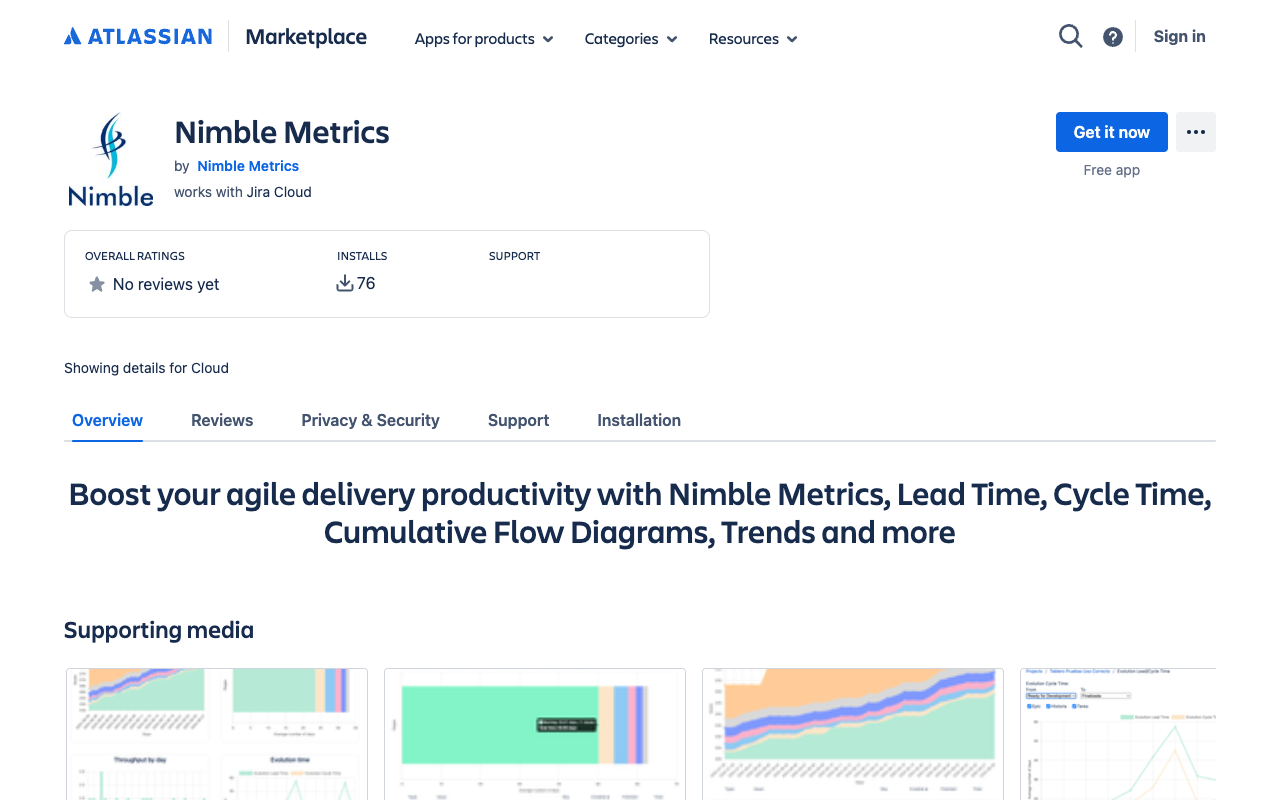Click the gray ratings star icon
1280x800 pixels.
[97, 284]
